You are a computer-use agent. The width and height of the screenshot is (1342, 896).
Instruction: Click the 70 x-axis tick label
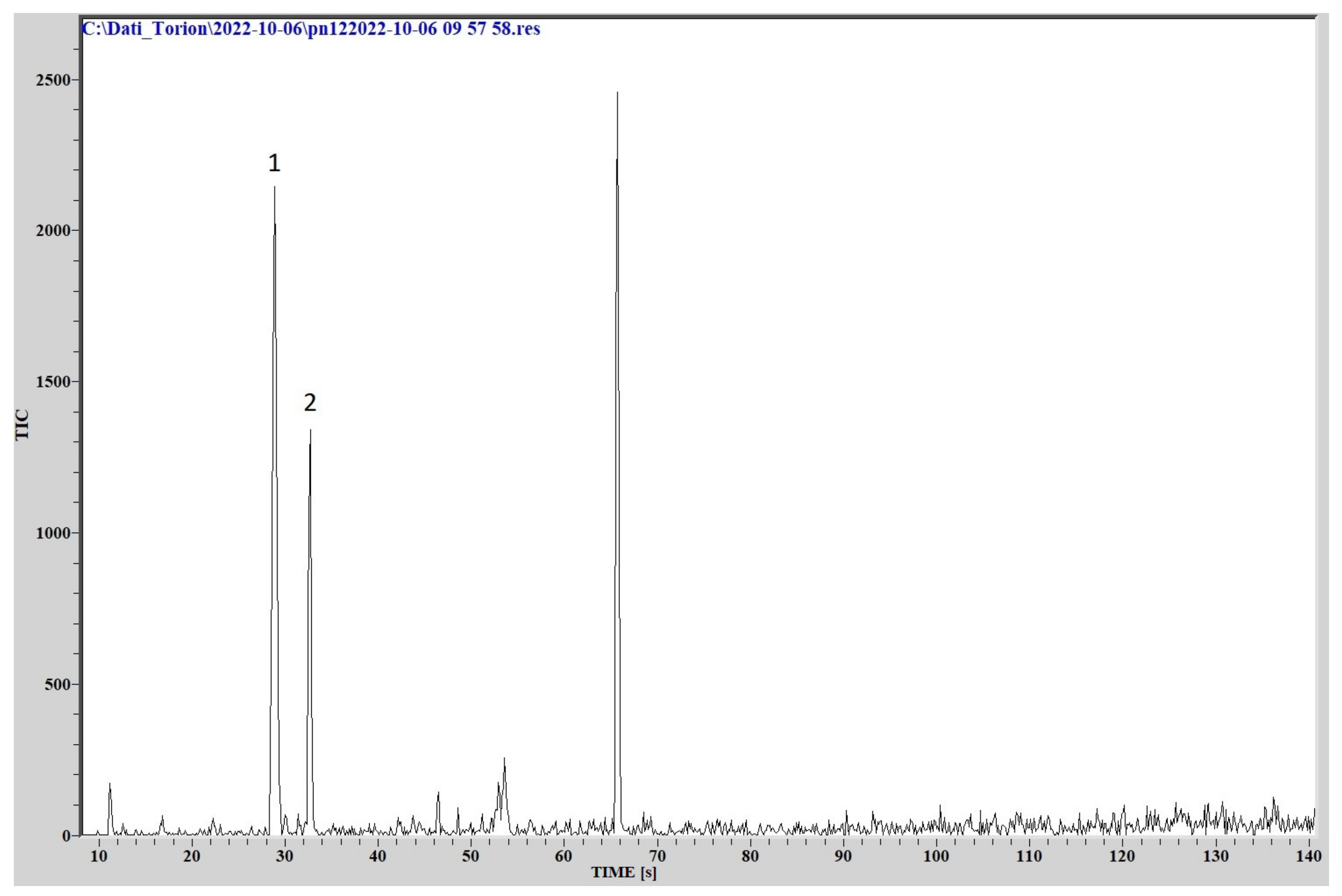[x=657, y=856]
